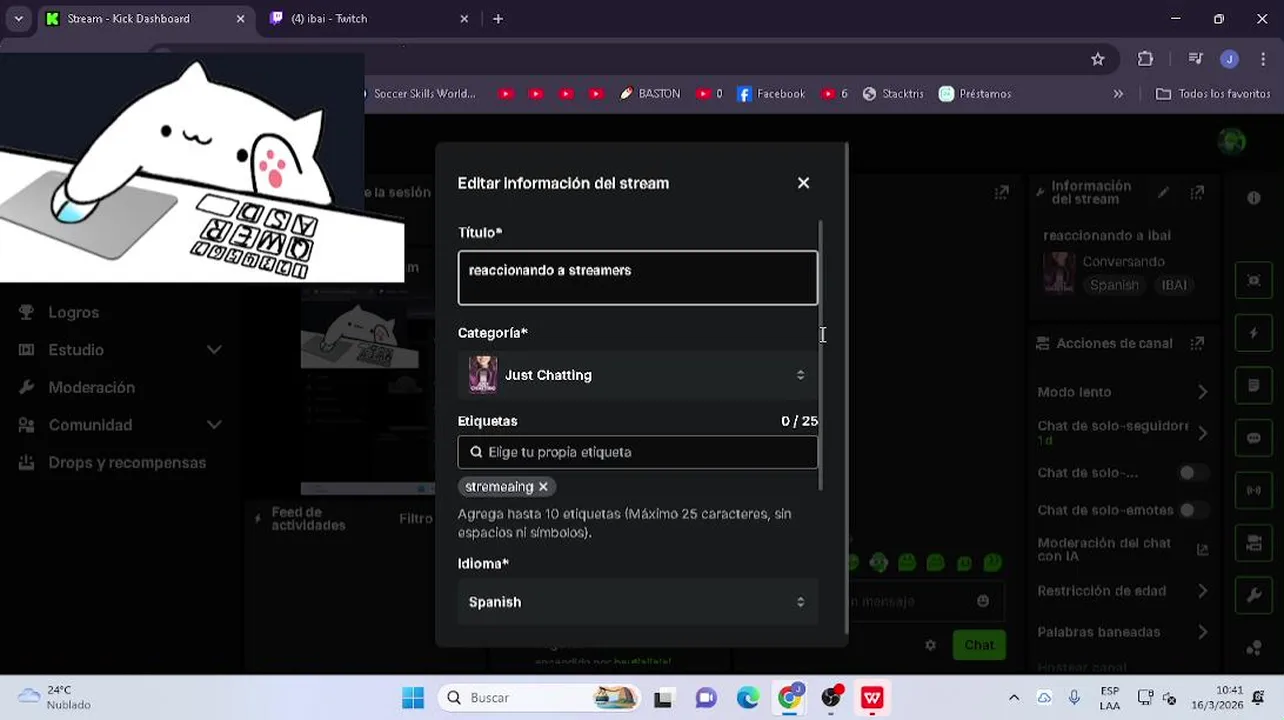Image resolution: width=1284 pixels, height=720 pixels.
Task: Open the Categoría Just Chatting dropdown
Action: [x=637, y=375]
